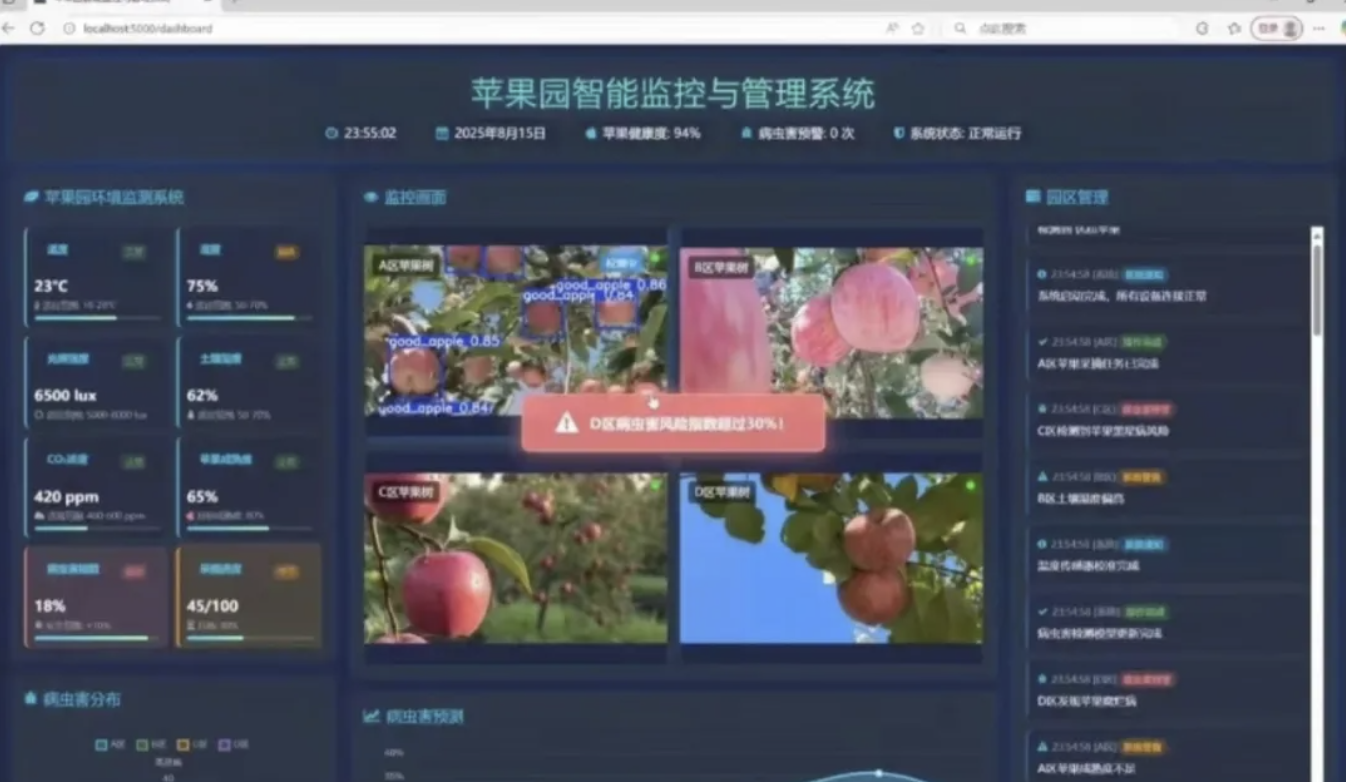Click the warning triangle in the D区 alert
The height and width of the screenshot is (782, 1346).
pyautogui.click(x=567, y=423)
